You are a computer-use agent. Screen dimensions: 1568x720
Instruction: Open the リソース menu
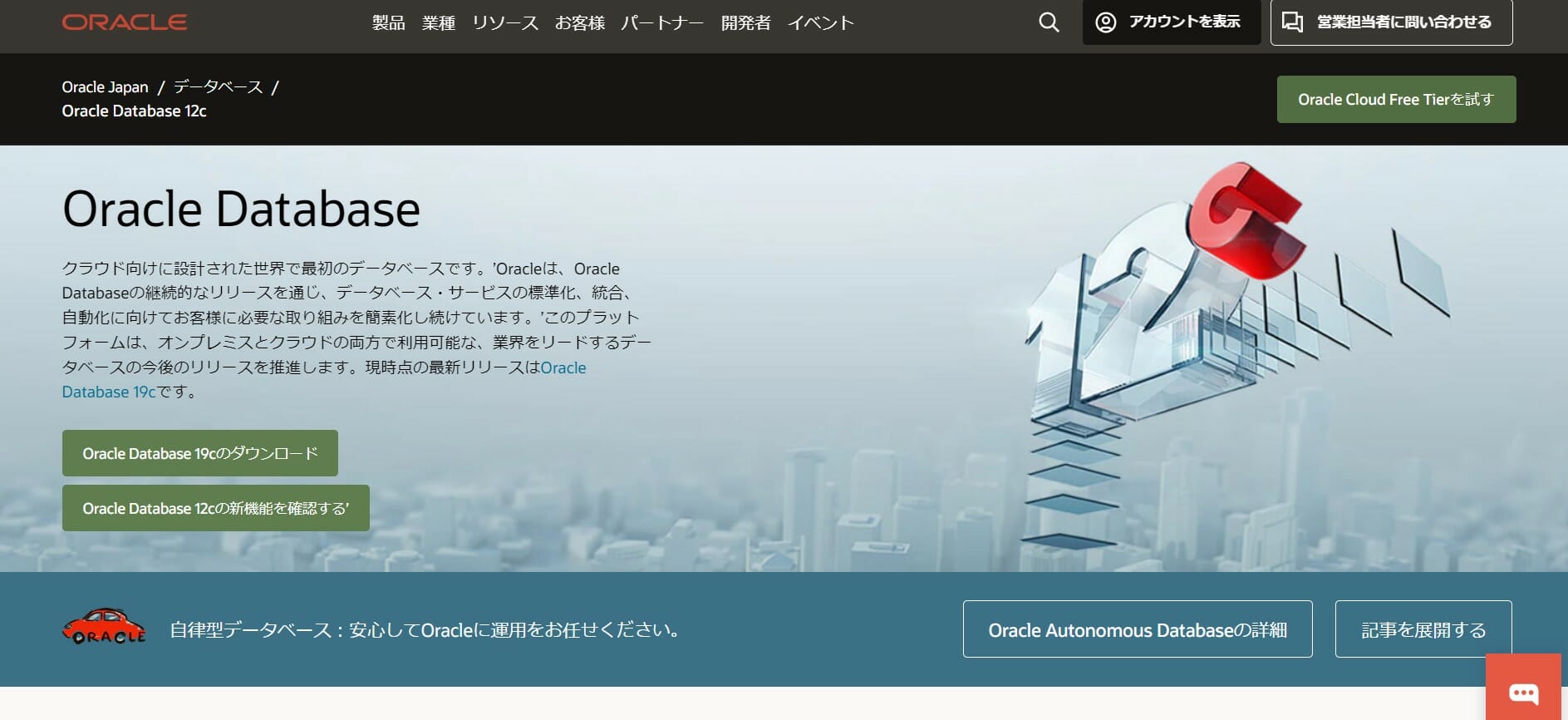click(x=504, y=22)
